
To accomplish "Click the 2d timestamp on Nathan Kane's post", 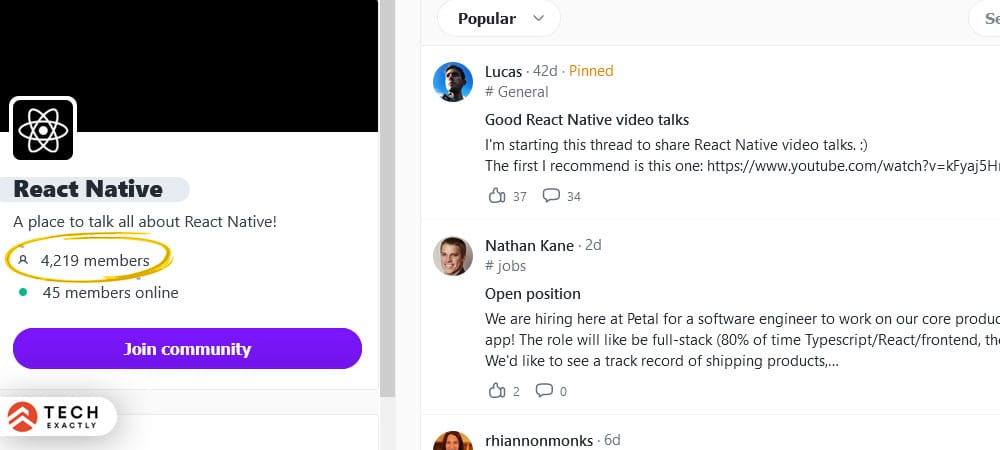I will click(593, 245).
